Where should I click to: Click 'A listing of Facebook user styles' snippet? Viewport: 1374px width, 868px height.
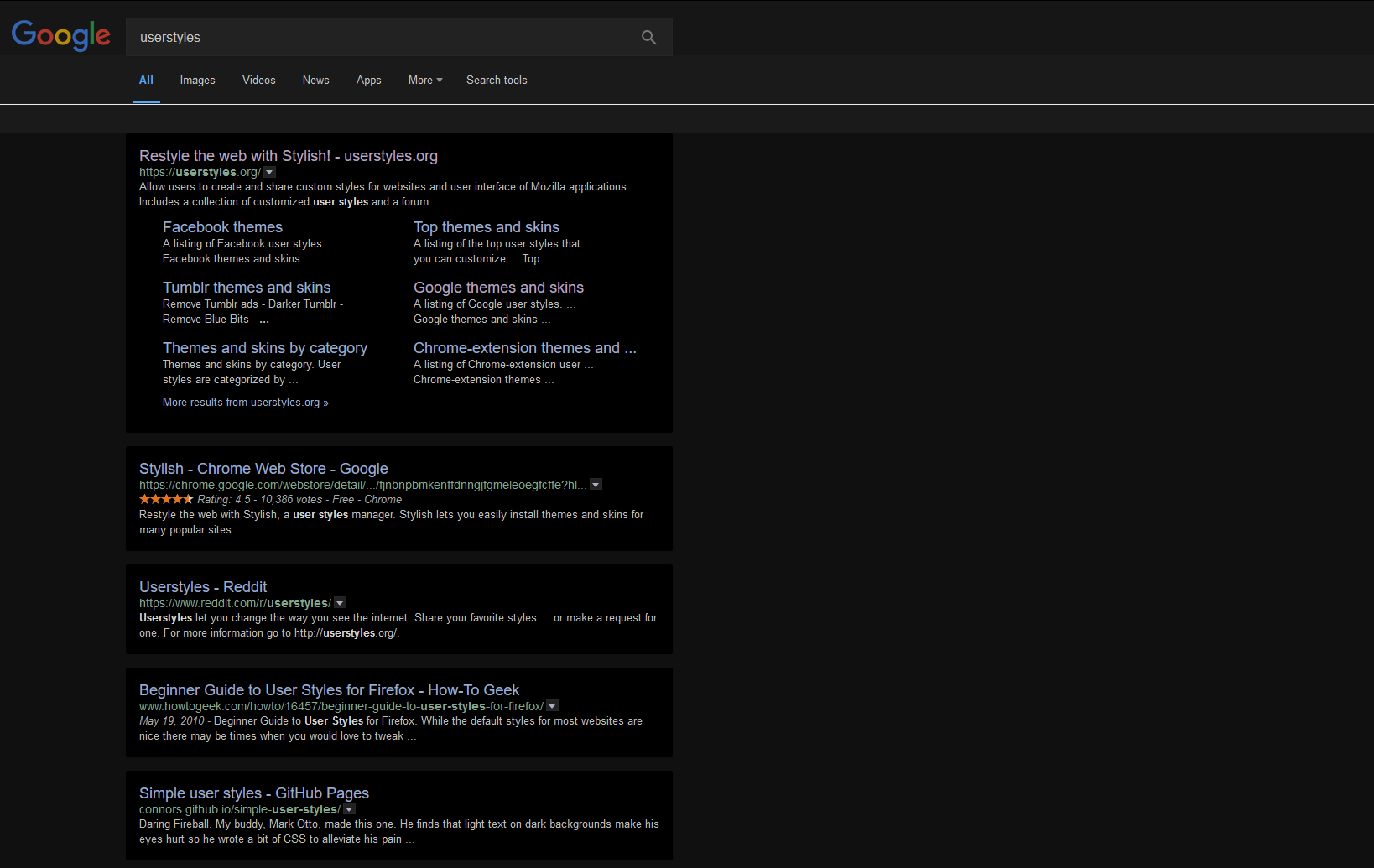251,244
